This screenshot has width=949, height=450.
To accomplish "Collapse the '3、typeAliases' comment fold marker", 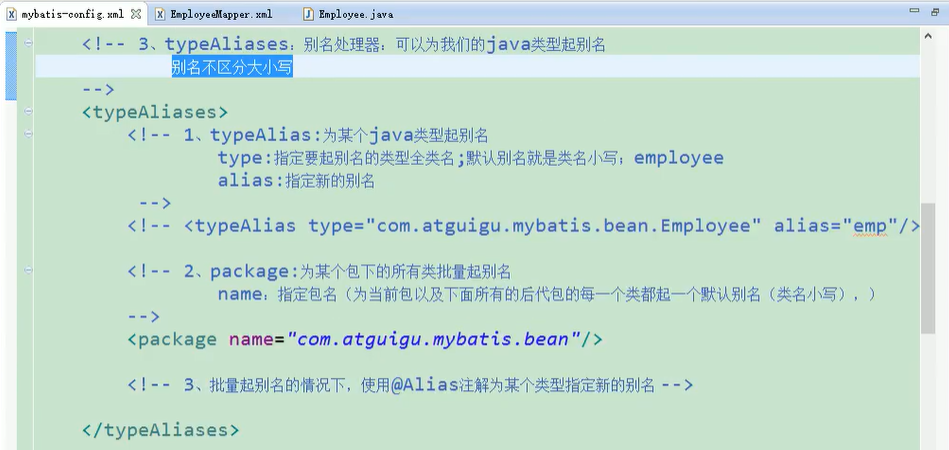I will click(x=28, y=44).
